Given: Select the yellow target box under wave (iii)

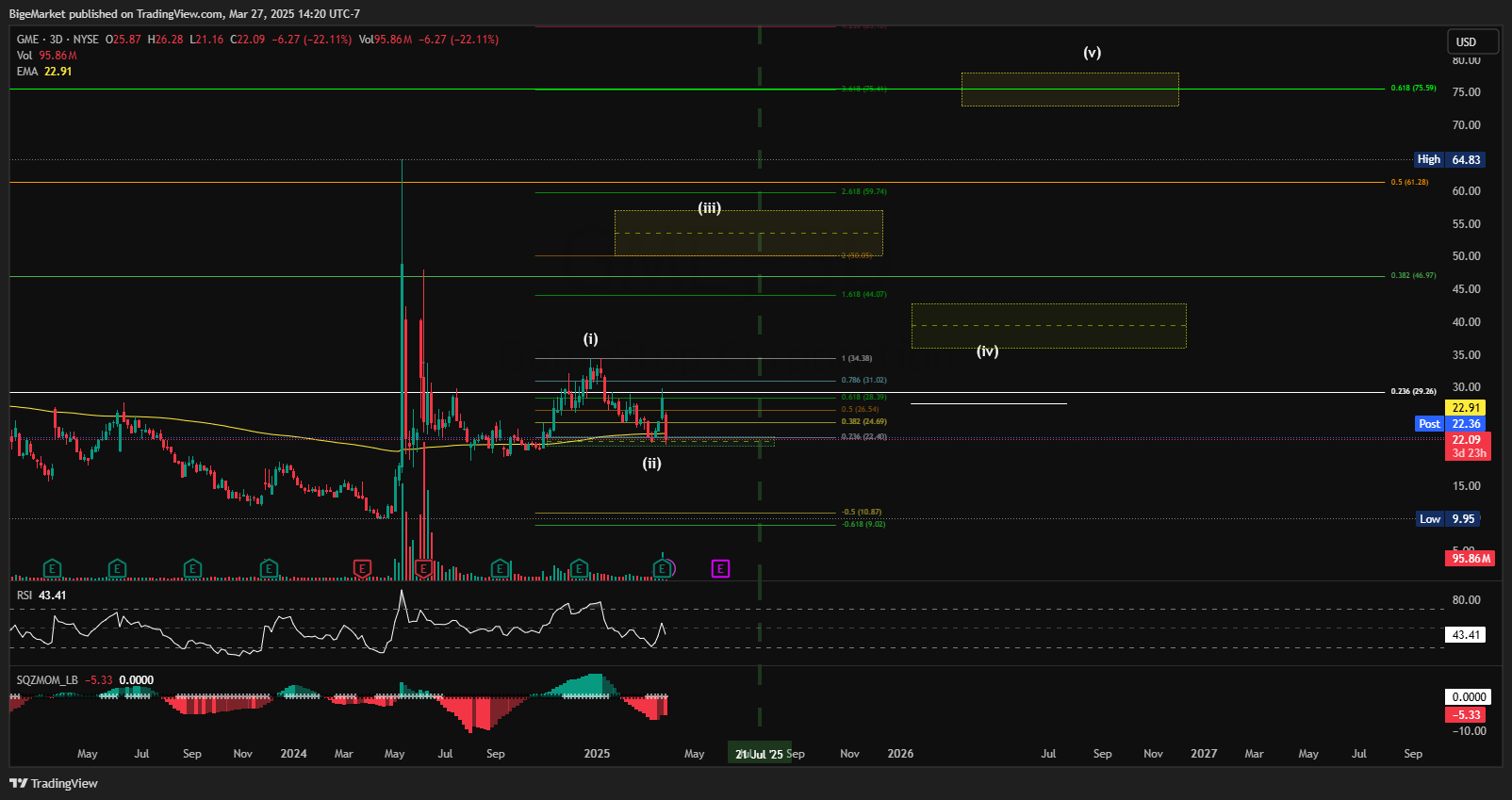Looking at the screenshot, I should [748, 233].
